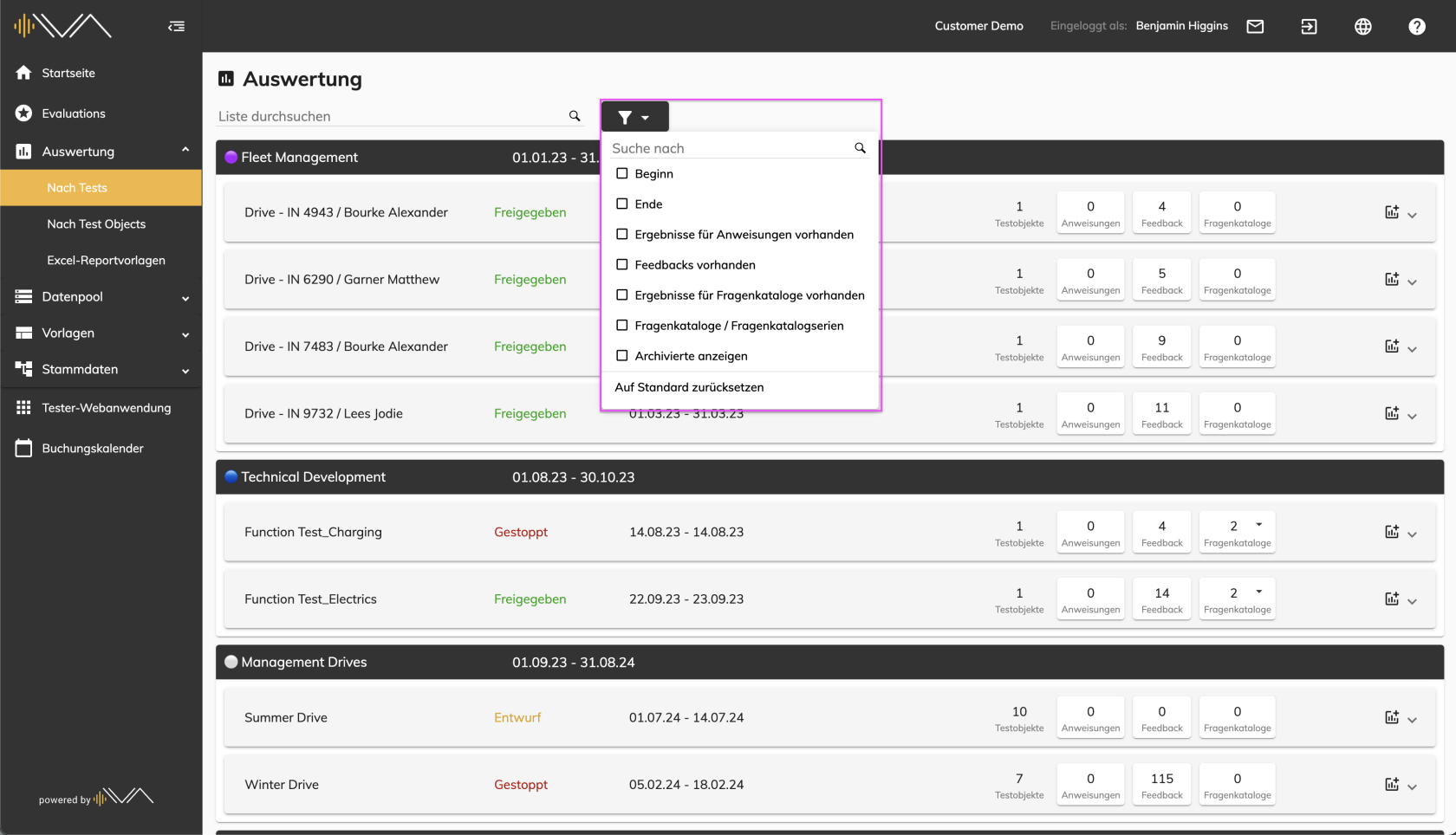Screen dimensions: 1456x835
Task: Click the Auswertung page title icon
Action: click(x=226, y=79)
